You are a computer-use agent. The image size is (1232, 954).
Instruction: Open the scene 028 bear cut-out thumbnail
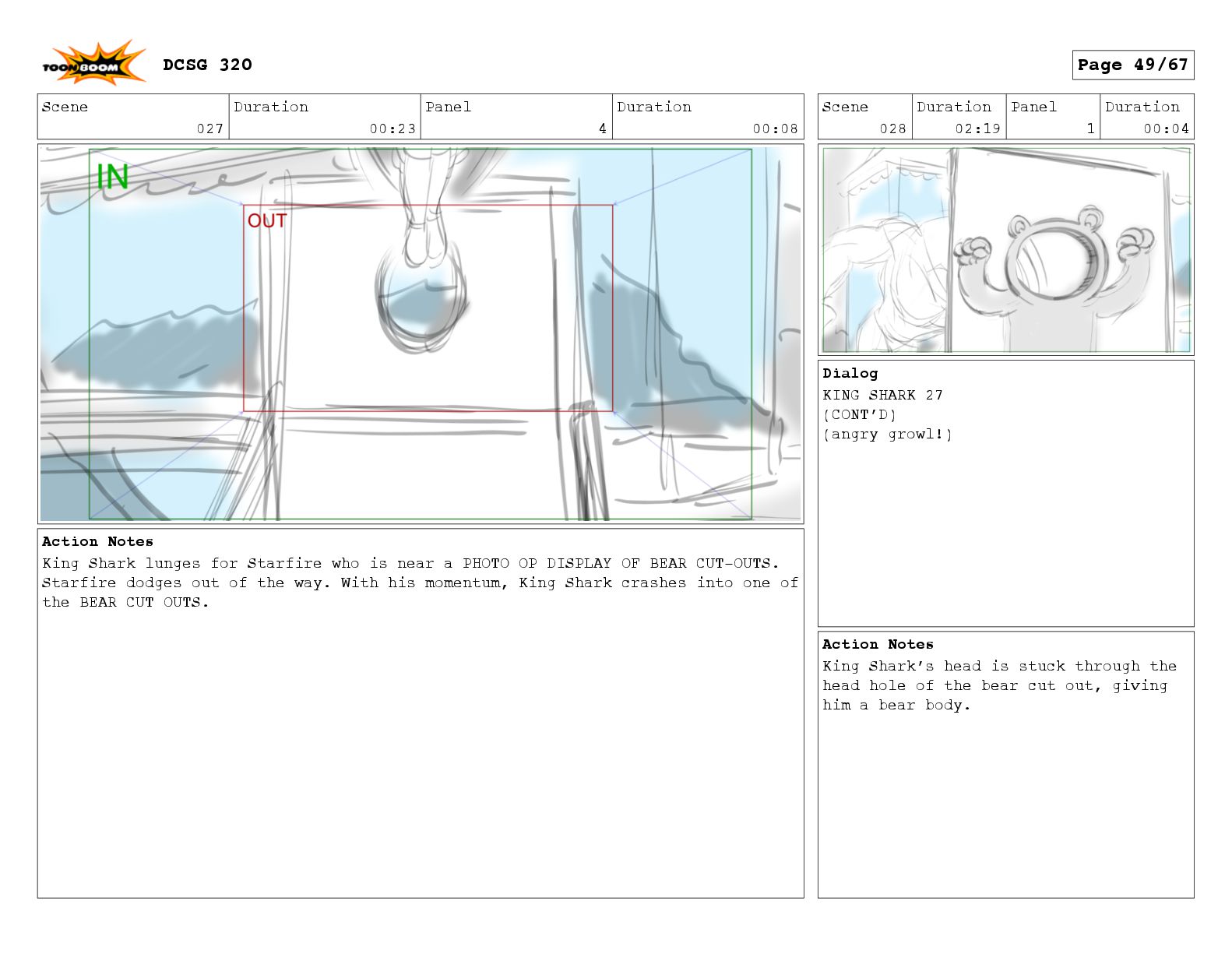tap(1005, 250)
